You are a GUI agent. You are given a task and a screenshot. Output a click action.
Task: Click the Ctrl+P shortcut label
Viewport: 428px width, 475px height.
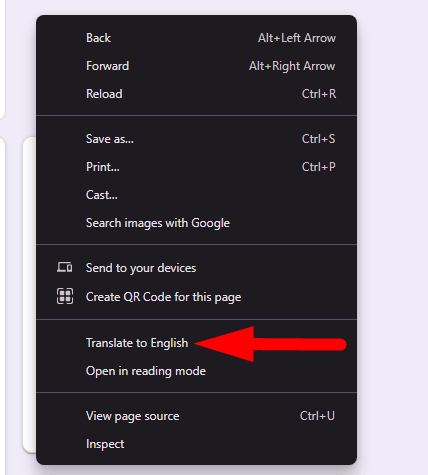[318, 167]
